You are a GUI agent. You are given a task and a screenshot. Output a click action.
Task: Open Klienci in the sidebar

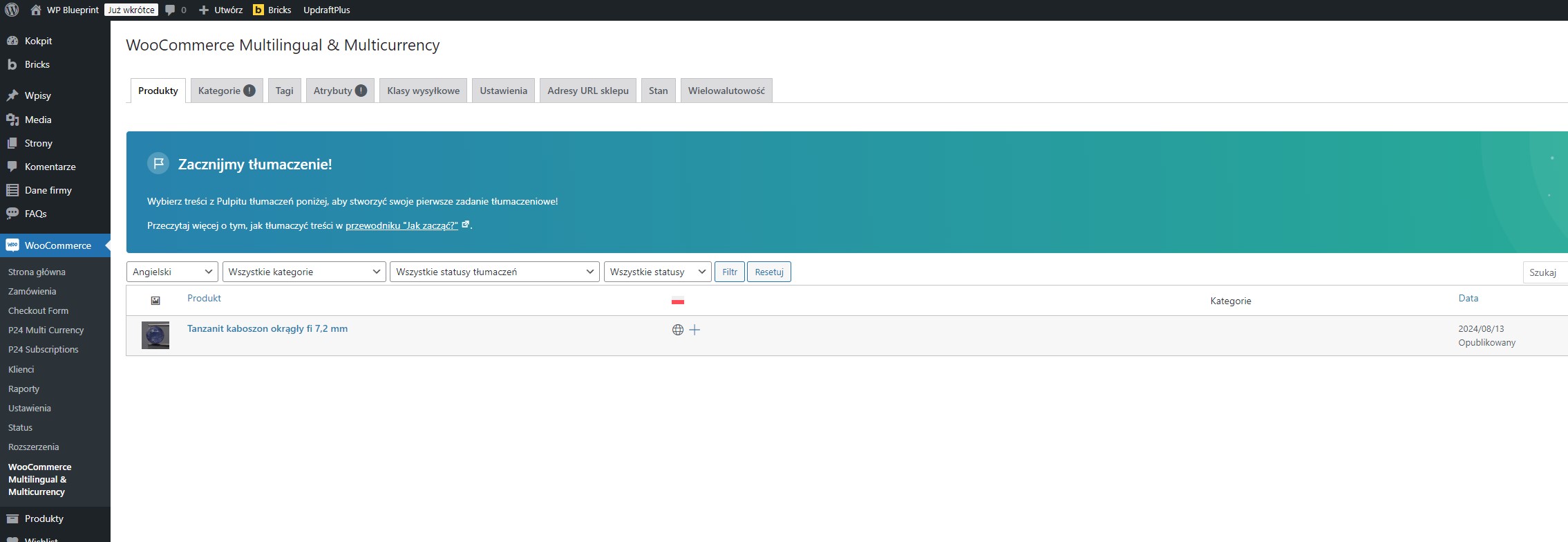coord(21,369)
